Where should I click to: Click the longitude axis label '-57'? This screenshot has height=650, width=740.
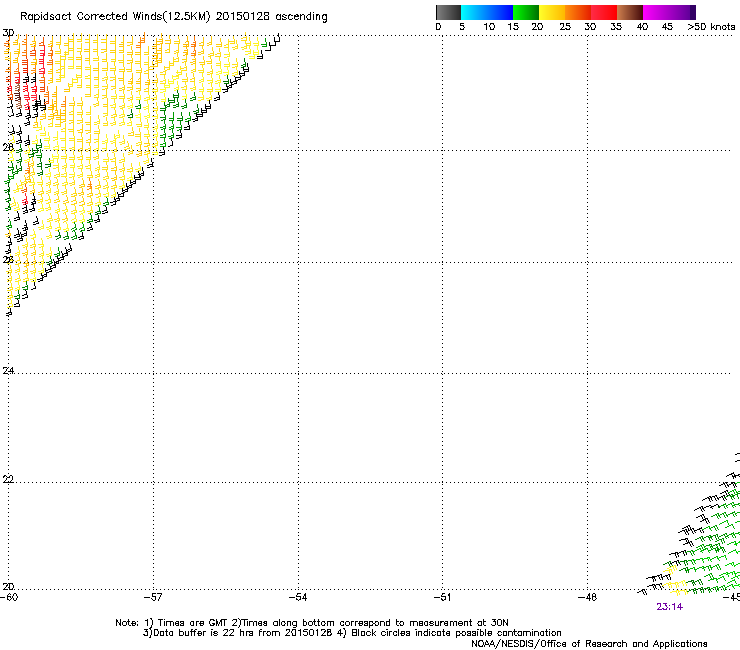point(153,598)
